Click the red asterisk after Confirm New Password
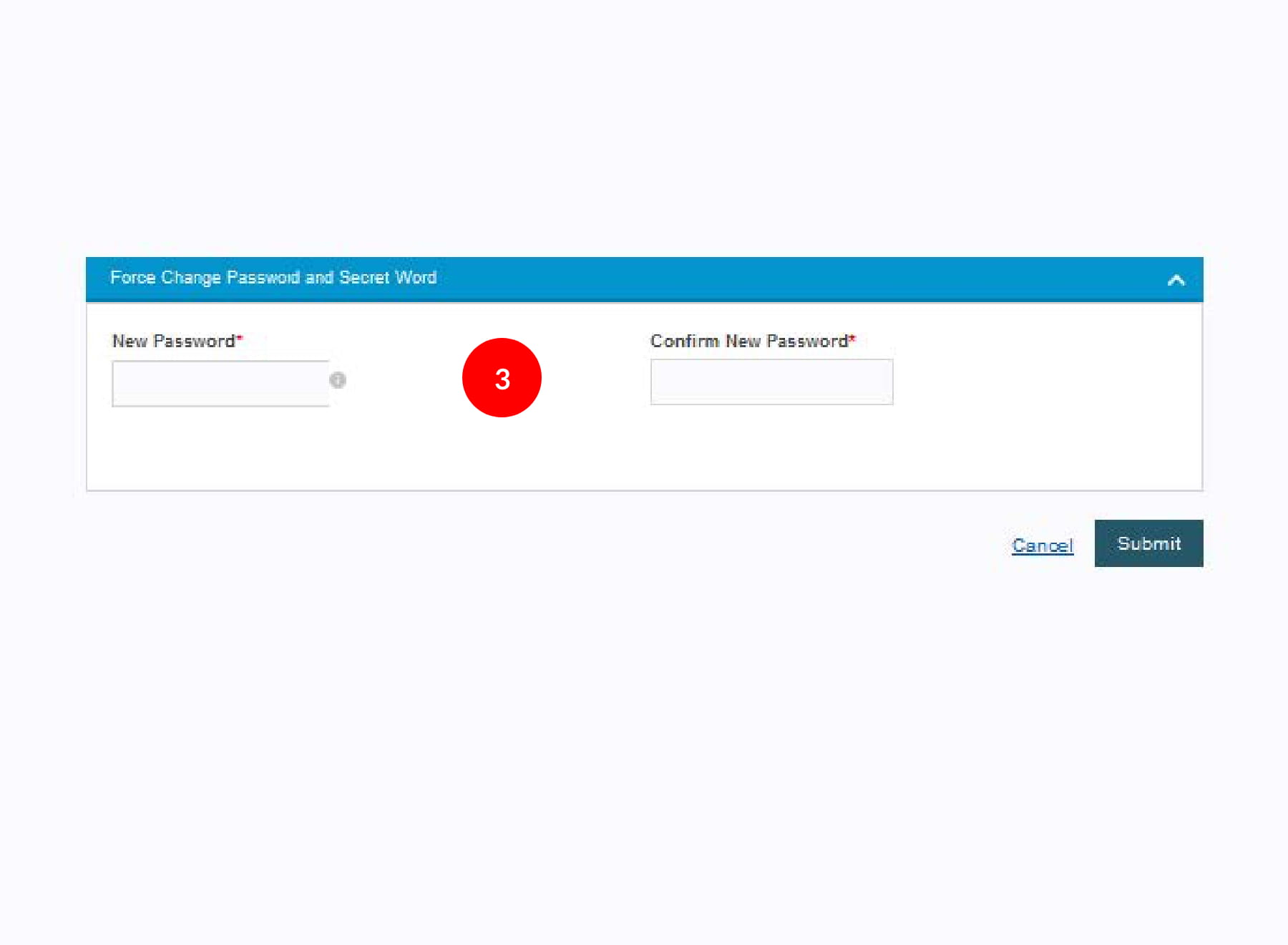The height and width of the screenshot is (945, 1288). point(852,338)
